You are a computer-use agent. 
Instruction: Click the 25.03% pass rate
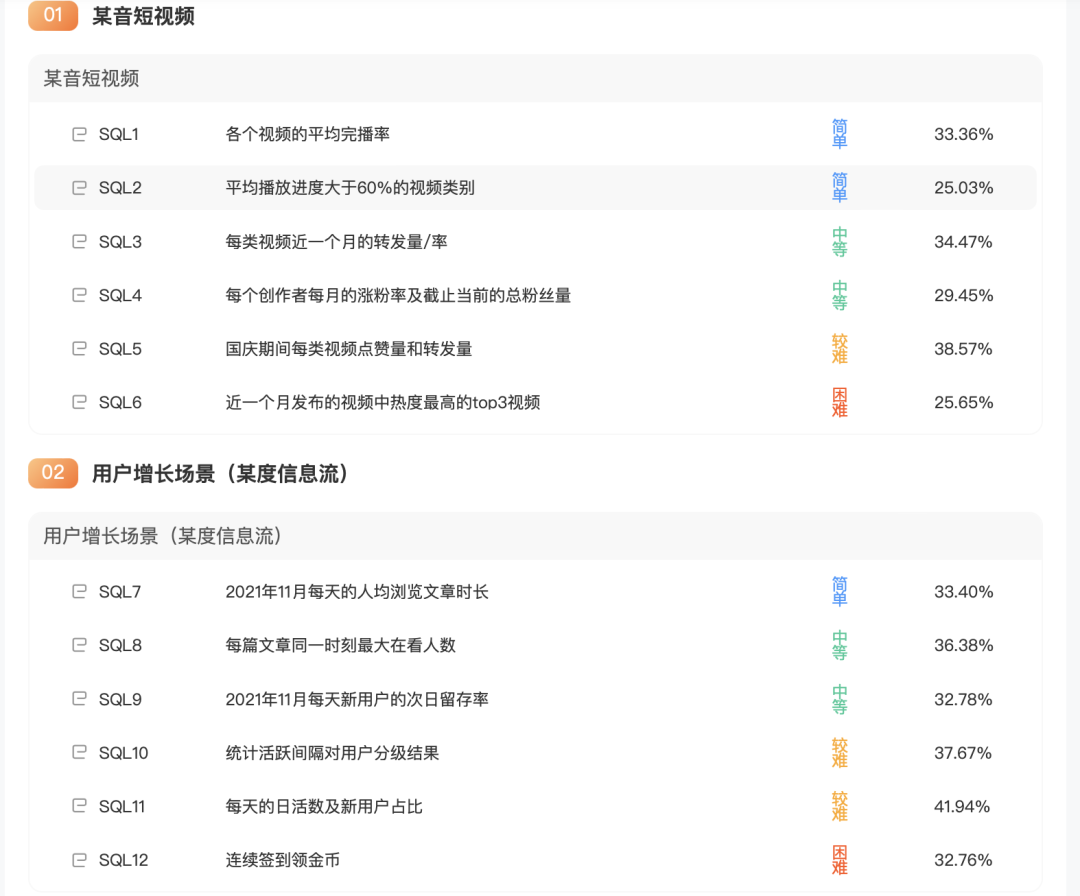pyautogui.click(x=964, y=188)
